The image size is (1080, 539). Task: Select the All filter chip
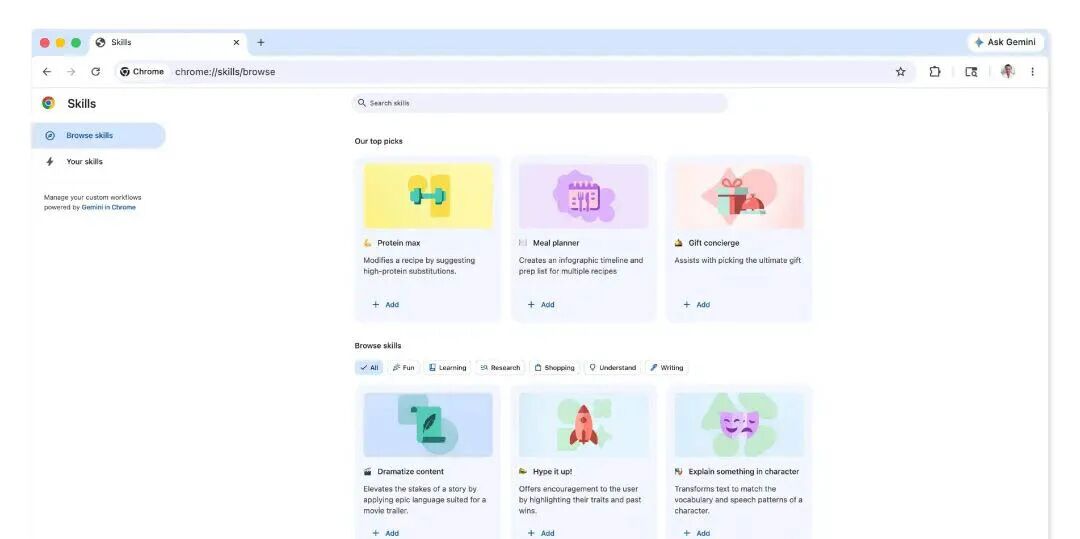click(369, 368)
